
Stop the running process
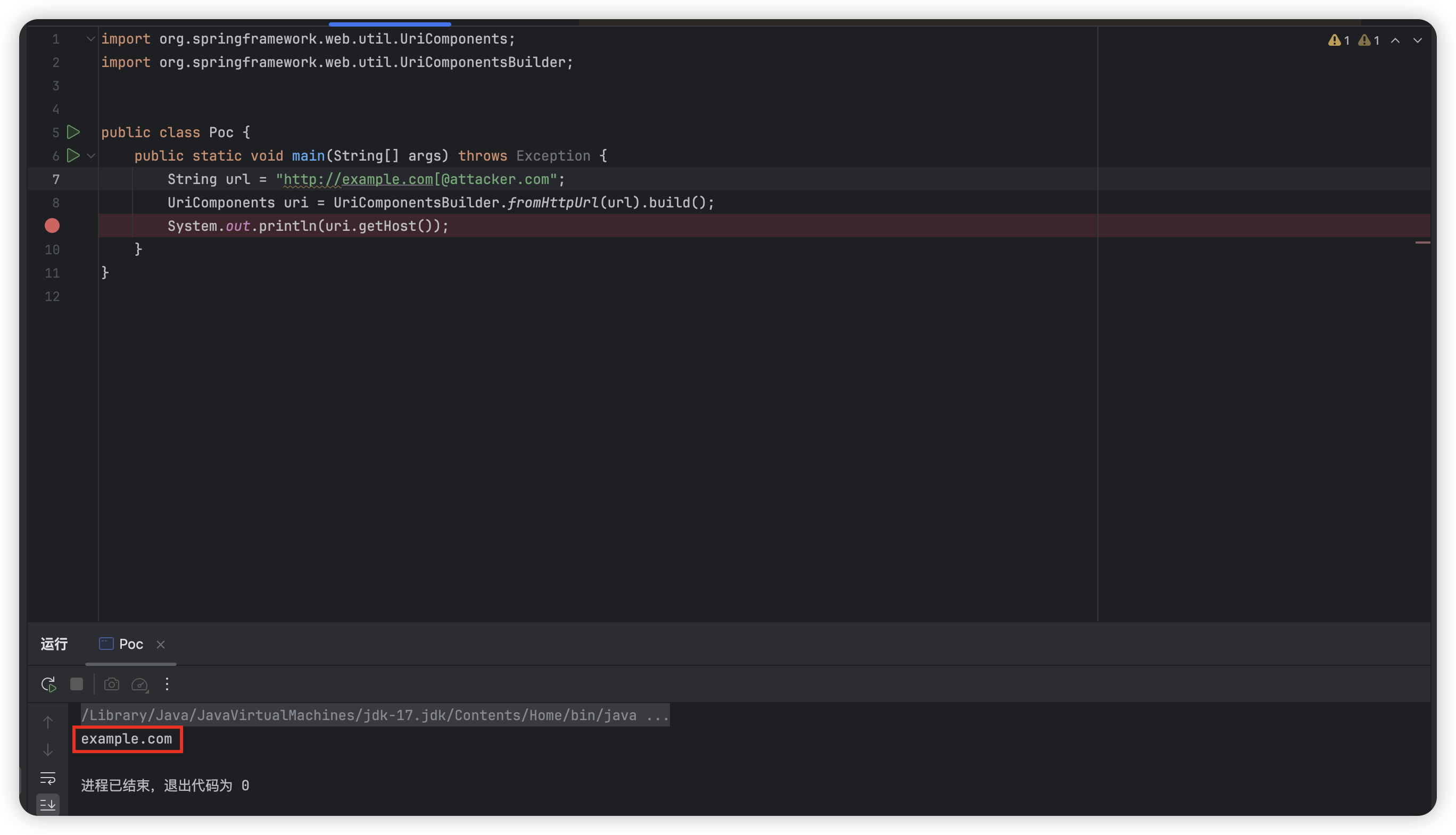(76, 683)
